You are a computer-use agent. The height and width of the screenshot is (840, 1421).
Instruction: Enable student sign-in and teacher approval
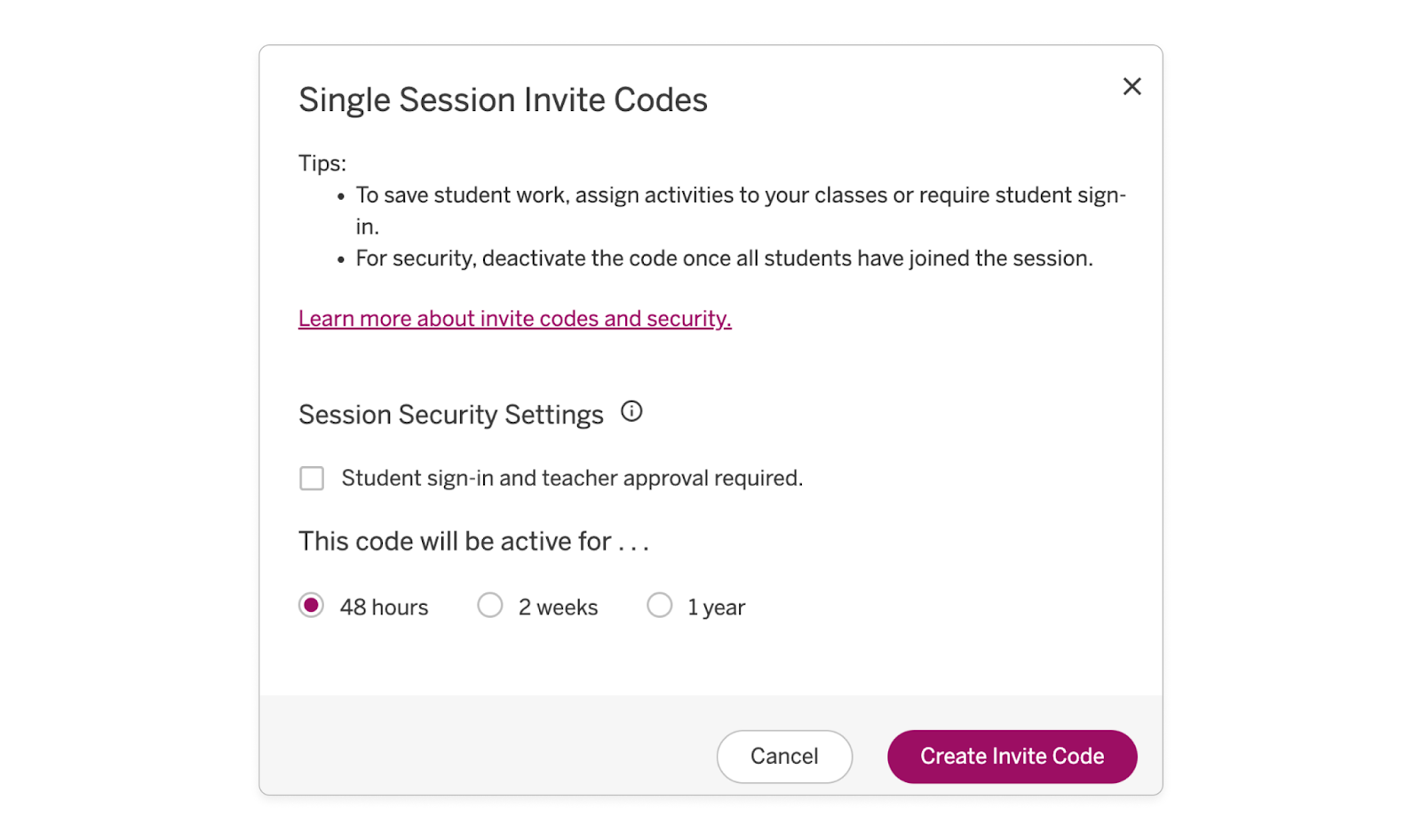[312, 478]
